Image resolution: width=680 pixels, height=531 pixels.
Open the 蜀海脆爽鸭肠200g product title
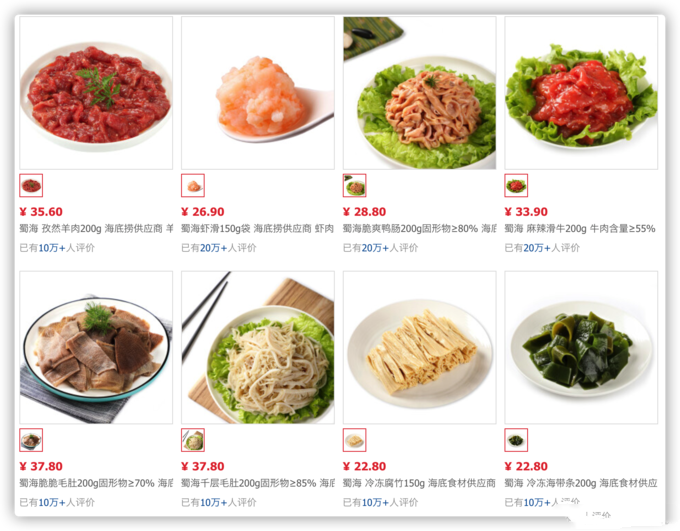pos(419,229)
